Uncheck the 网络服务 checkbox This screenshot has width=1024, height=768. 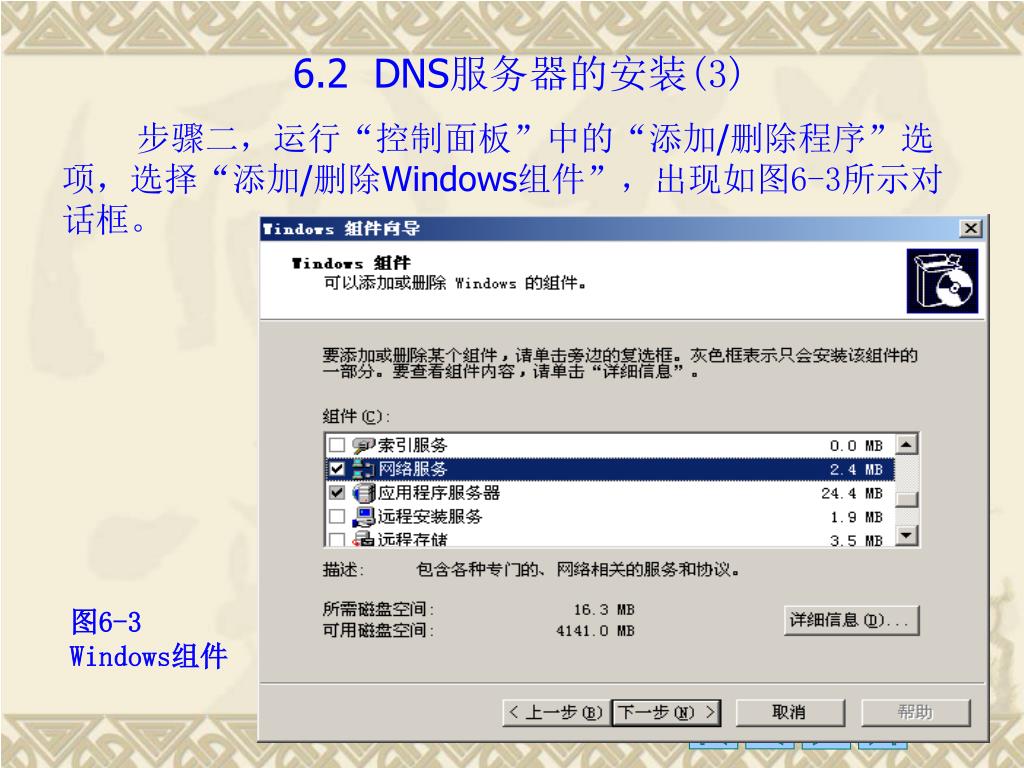(336, 469)
